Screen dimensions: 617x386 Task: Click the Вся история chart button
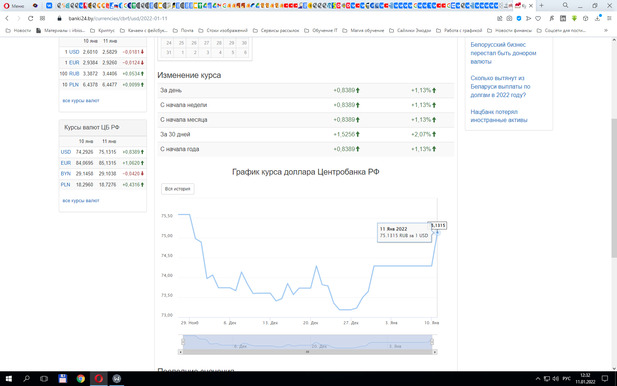177,189
